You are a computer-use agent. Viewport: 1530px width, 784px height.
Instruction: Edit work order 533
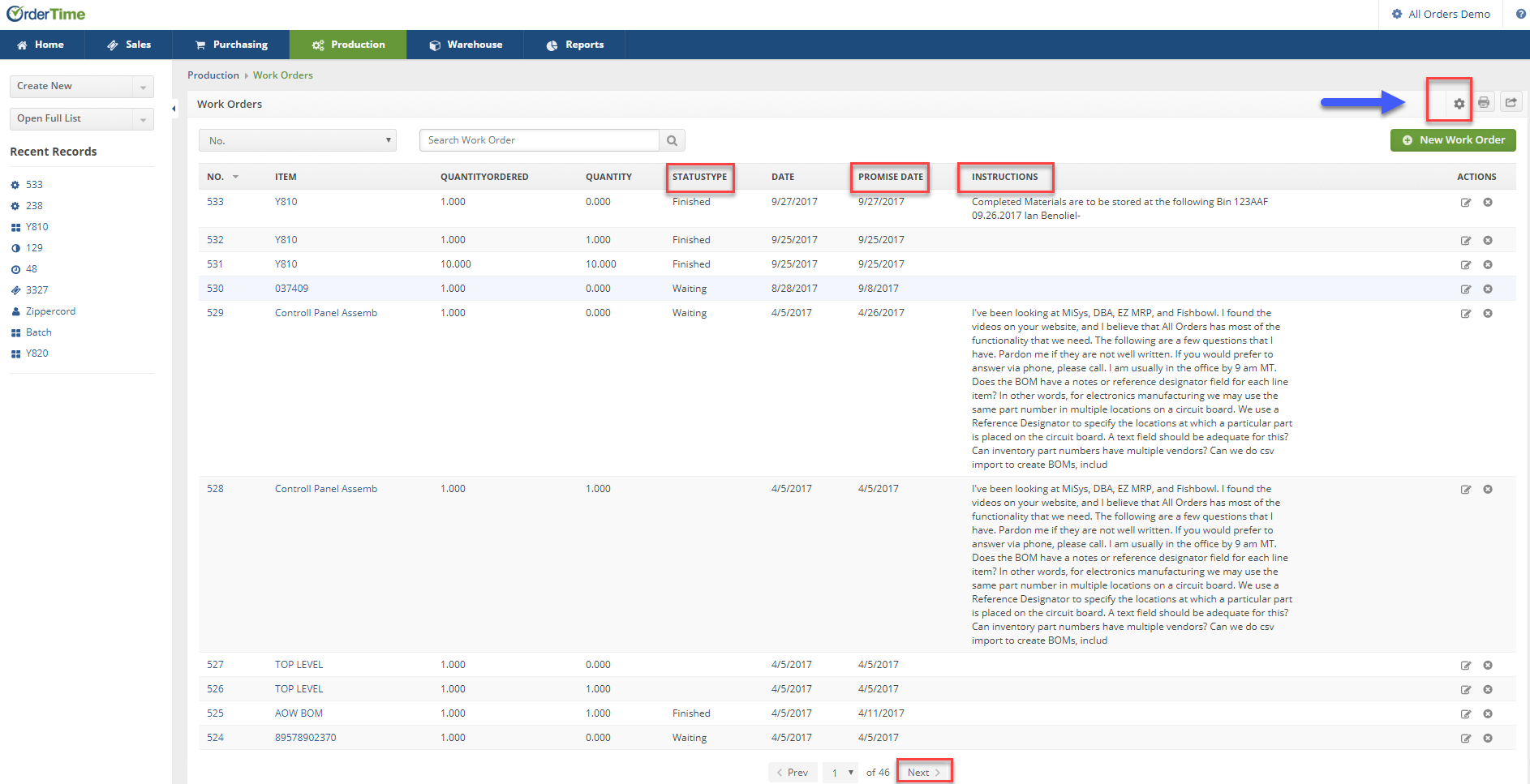tap(1466, 203)
